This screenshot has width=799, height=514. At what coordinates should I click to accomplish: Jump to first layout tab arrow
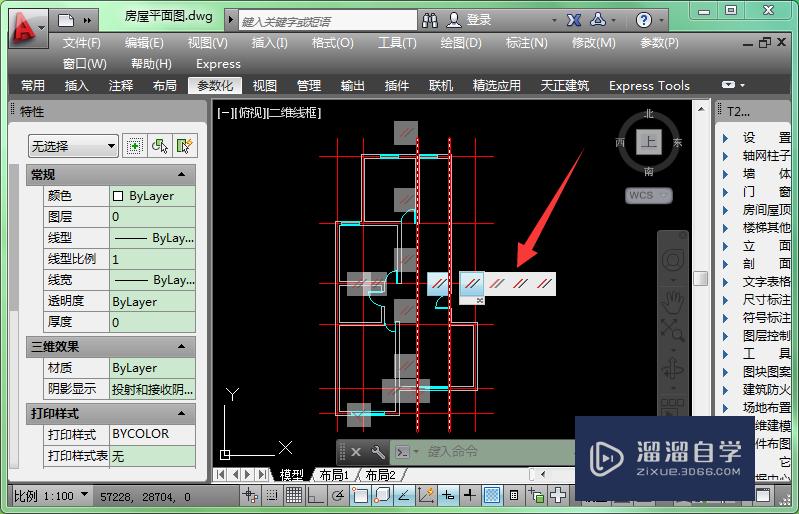pyautogui.click(x=220, y=475)
